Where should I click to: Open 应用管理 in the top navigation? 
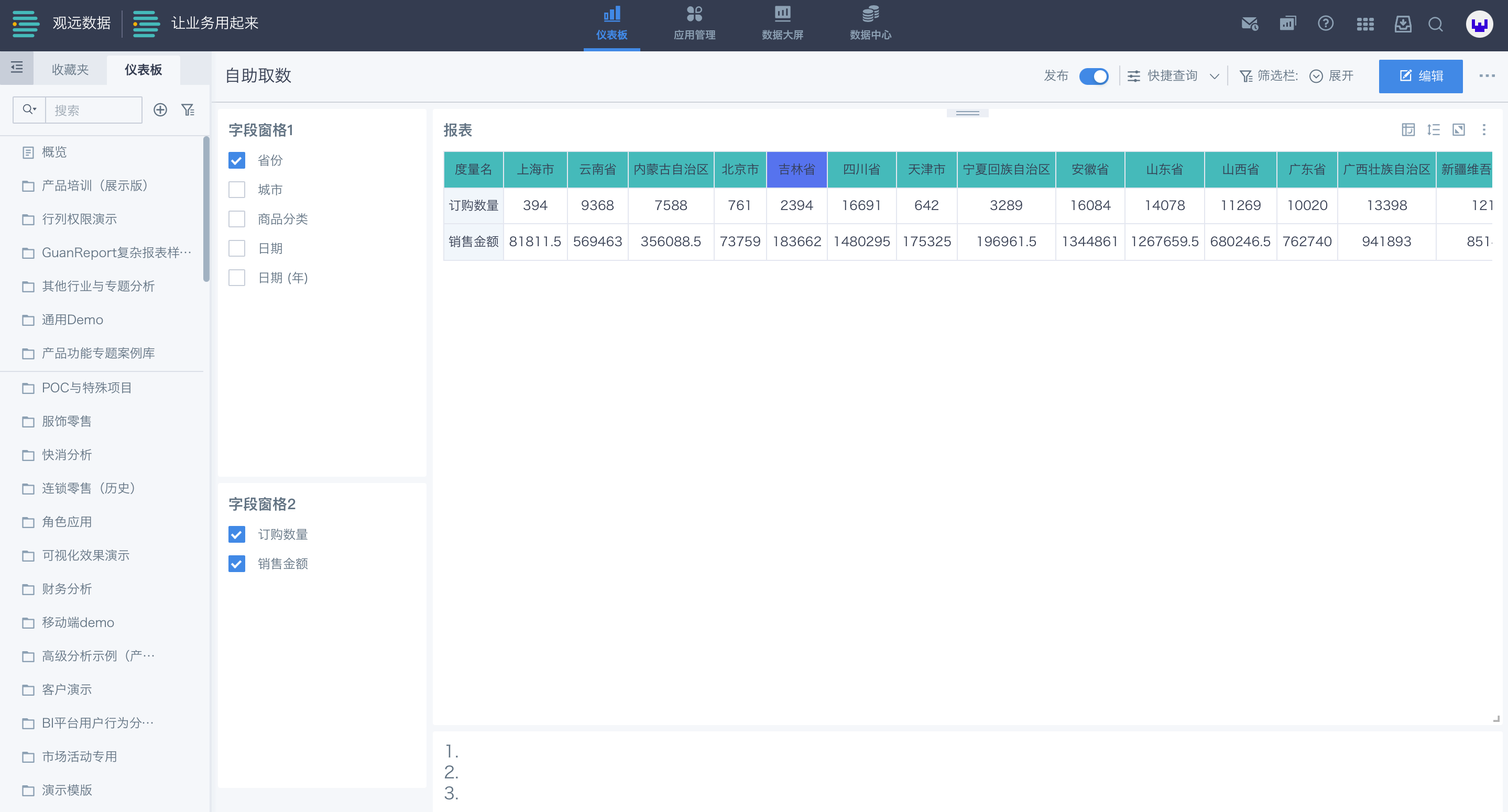[694, 25]
